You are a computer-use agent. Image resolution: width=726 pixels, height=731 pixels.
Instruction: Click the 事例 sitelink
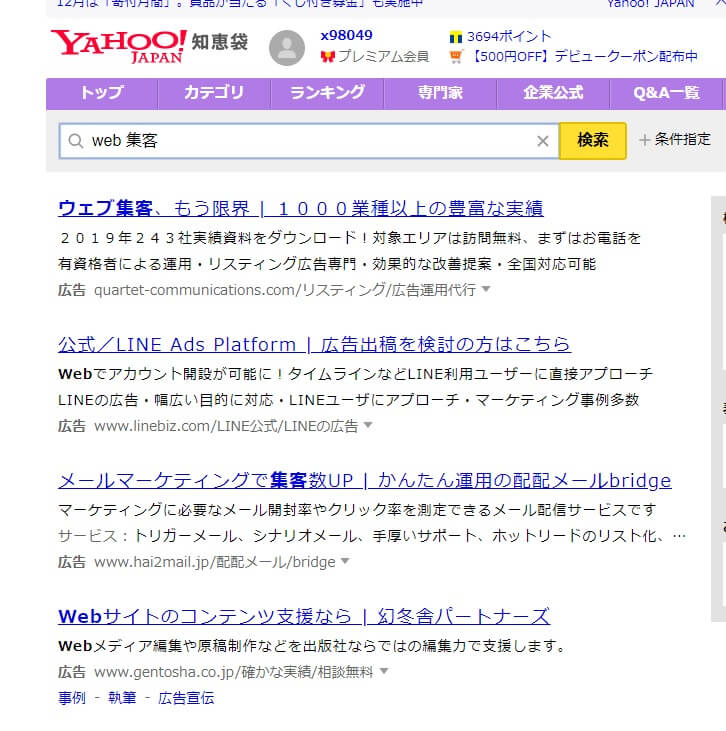[72, 698]
